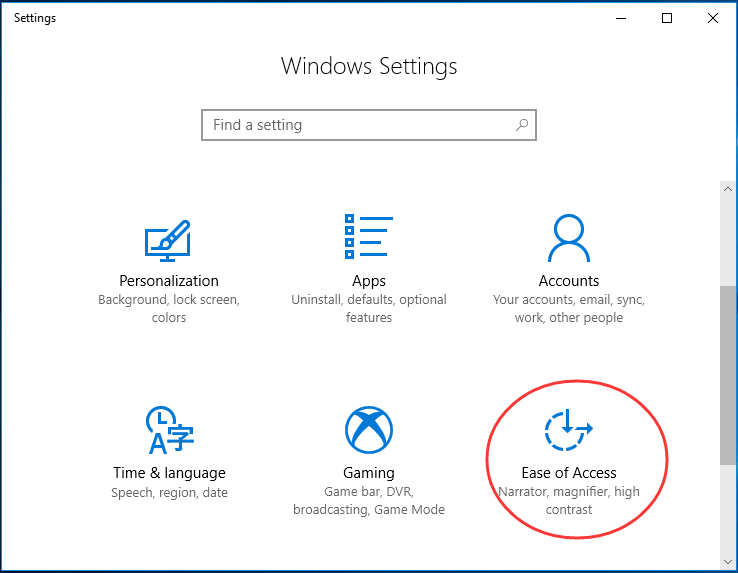738x573 pixels.
Task: Click the Ease of Access dashed-circle icon
Action: coord(568,430)
